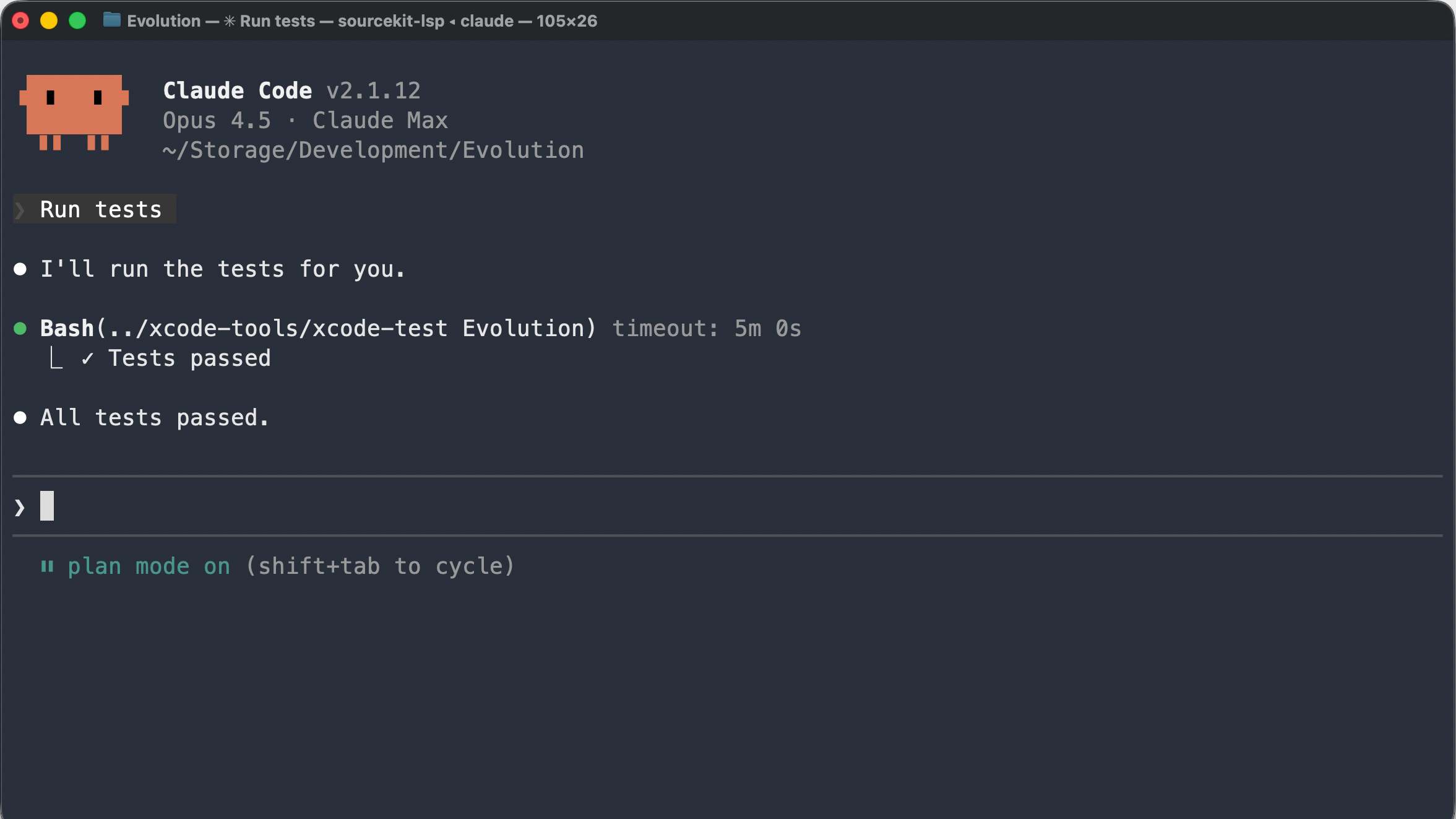Click the asterisk icon in the window title

(x=230, y=20)
